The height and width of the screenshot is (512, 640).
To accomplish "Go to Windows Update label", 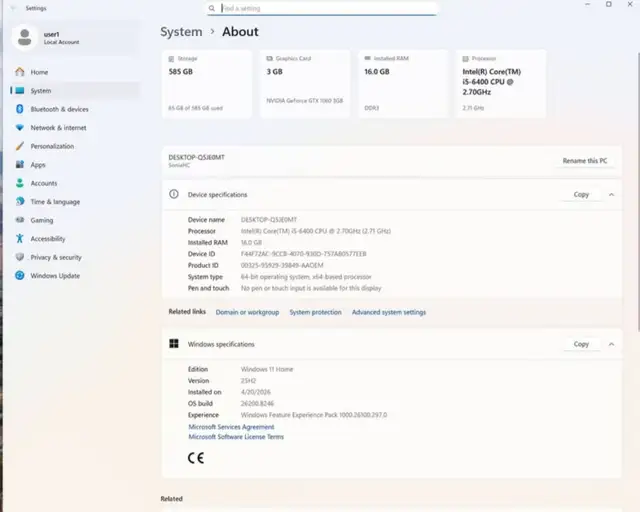I will tap(55, 276).
